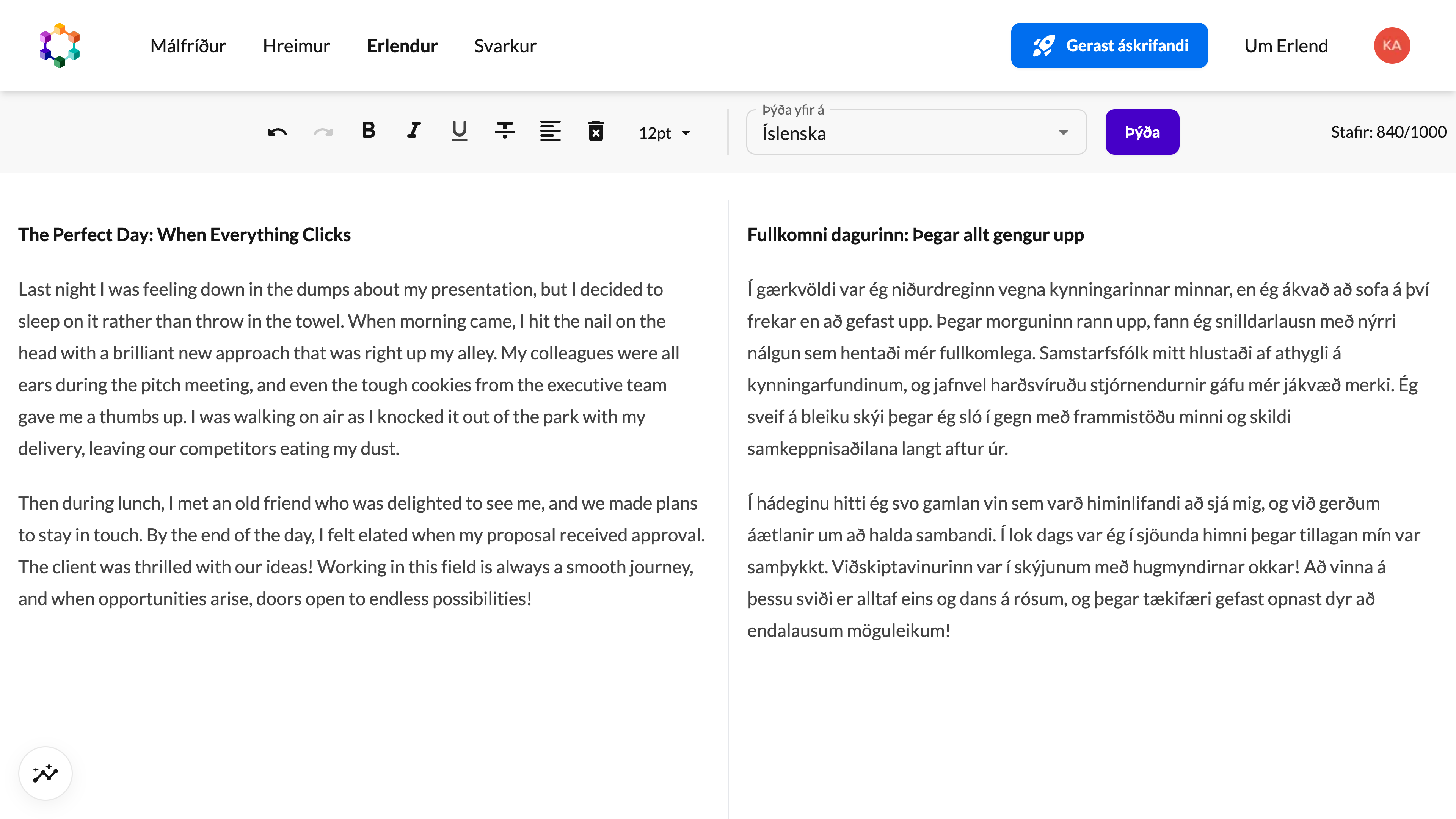Open the 12pt font size dropdown
The image size is (1456, 819).
[x=664, y=133]
